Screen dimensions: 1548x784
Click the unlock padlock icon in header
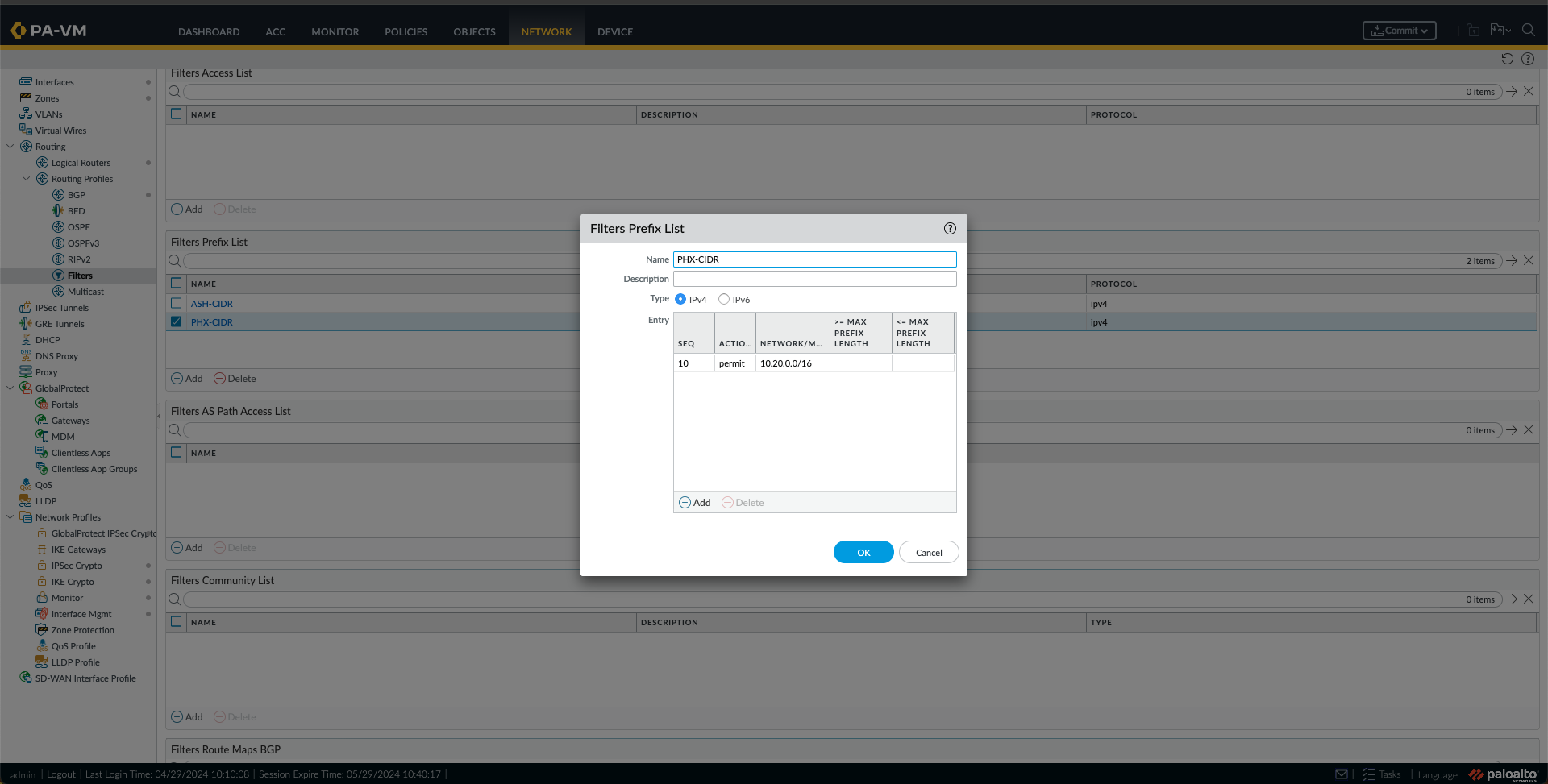[1473, 30]
